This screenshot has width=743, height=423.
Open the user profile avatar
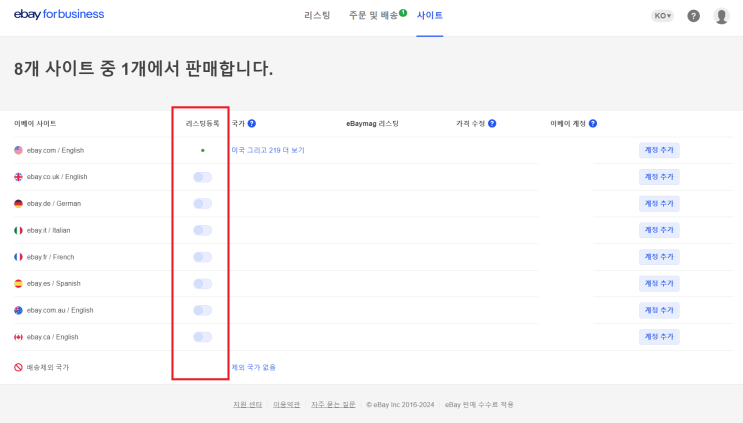pos(721,16)
